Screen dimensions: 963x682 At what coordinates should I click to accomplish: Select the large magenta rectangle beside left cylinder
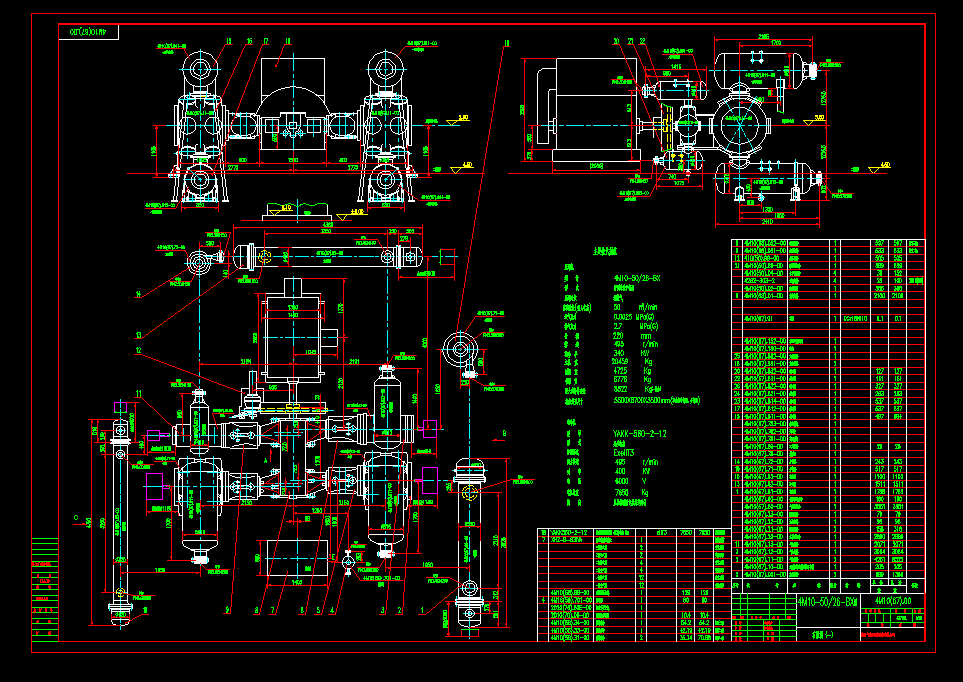tap(155, 486)
